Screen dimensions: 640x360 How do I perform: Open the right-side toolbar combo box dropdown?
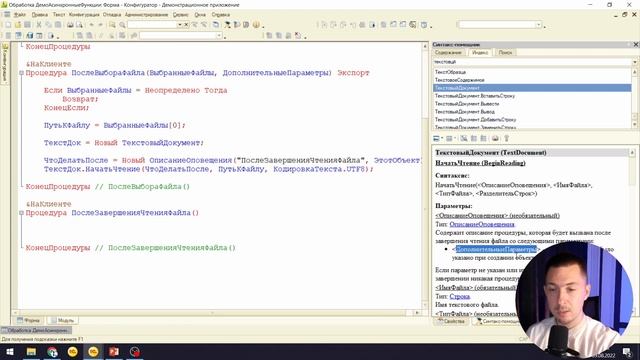coord(538,25)
